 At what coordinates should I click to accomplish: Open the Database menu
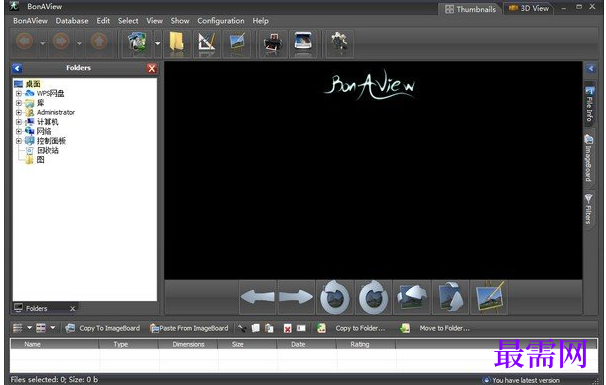[72, 21]
